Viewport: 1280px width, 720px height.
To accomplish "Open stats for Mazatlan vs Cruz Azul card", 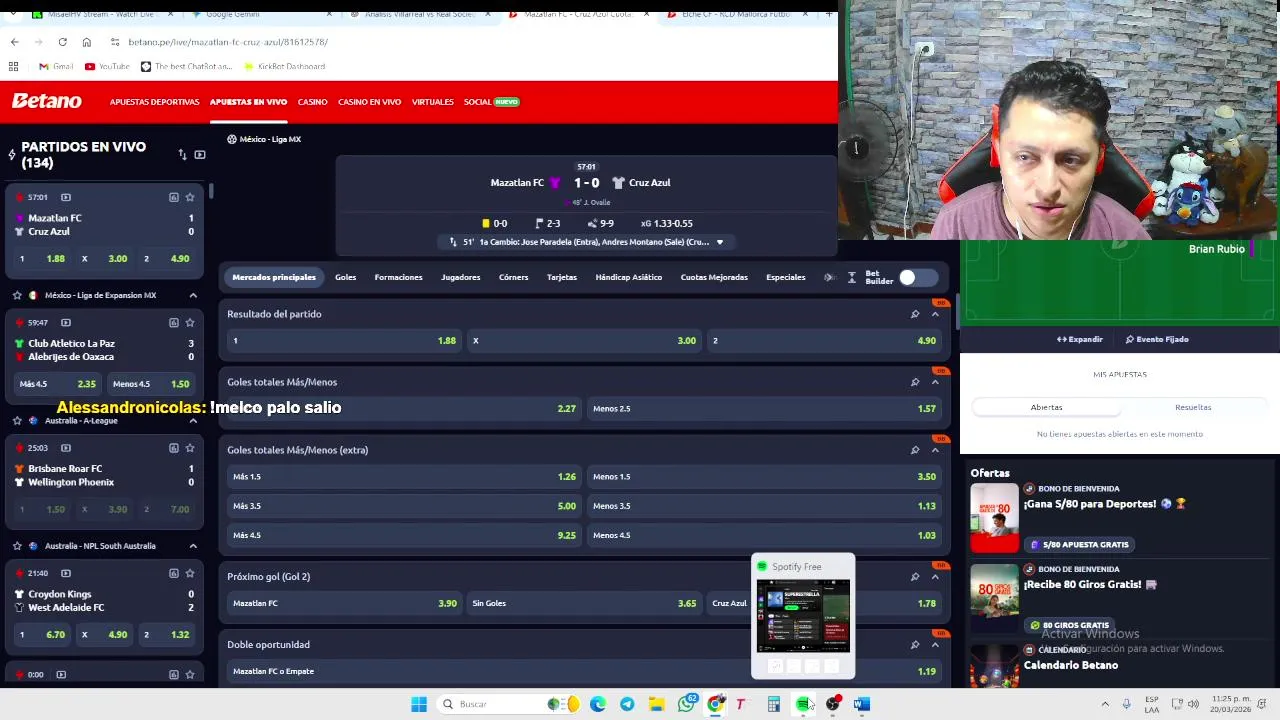I will 173,197.
